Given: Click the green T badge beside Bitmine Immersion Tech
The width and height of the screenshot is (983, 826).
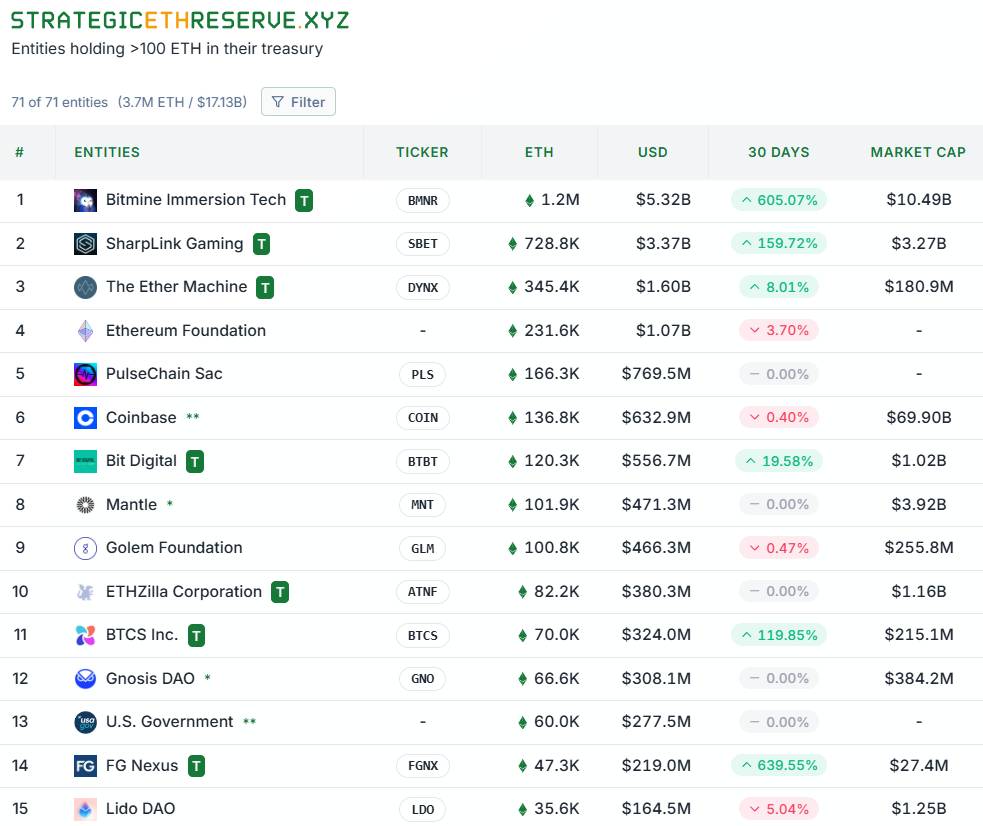Looking at the screenshot, I should (304, 201).
